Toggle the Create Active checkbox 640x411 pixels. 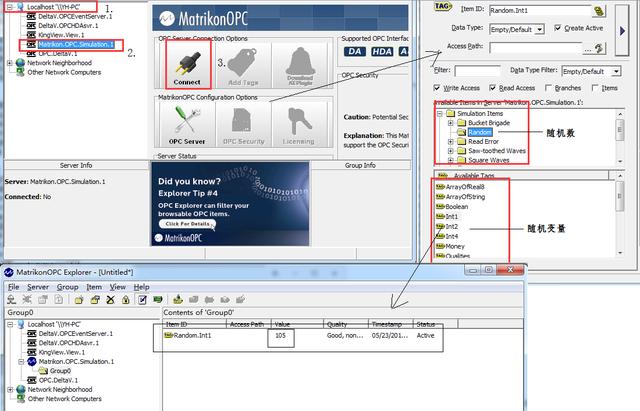click(x=558, y=28)
